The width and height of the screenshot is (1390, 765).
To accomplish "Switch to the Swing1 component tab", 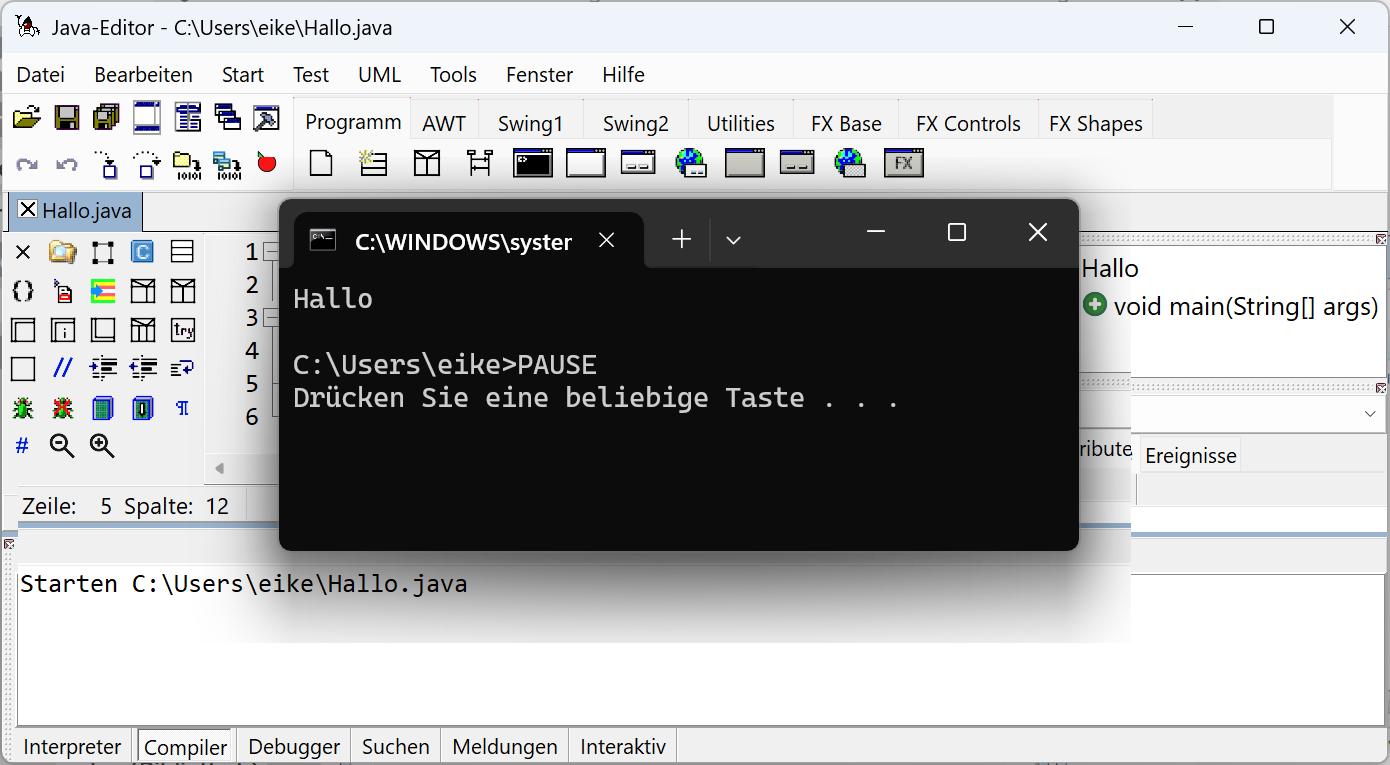I will (530, 124).
